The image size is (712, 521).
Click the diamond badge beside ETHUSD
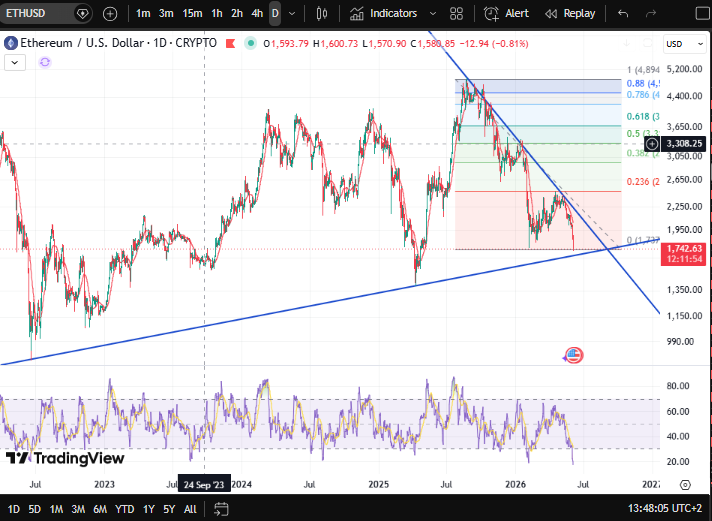(82, 14)
